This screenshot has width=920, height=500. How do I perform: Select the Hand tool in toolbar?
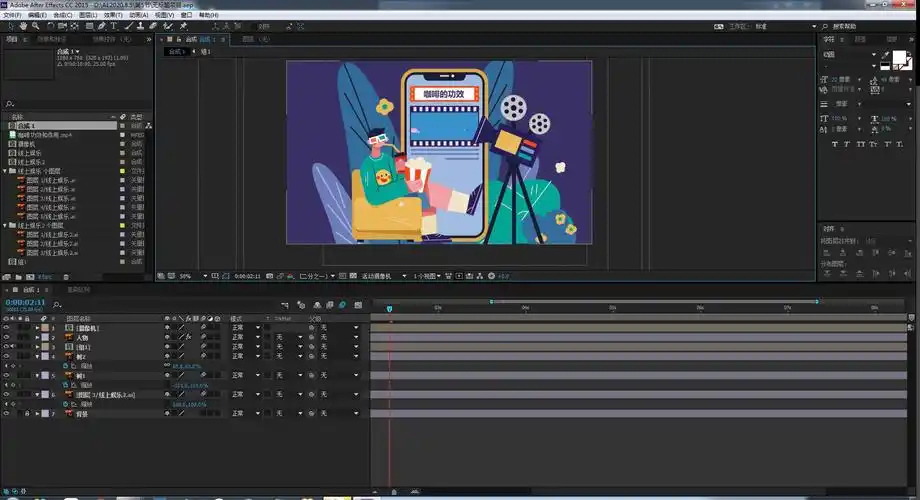tap(21, 25)
